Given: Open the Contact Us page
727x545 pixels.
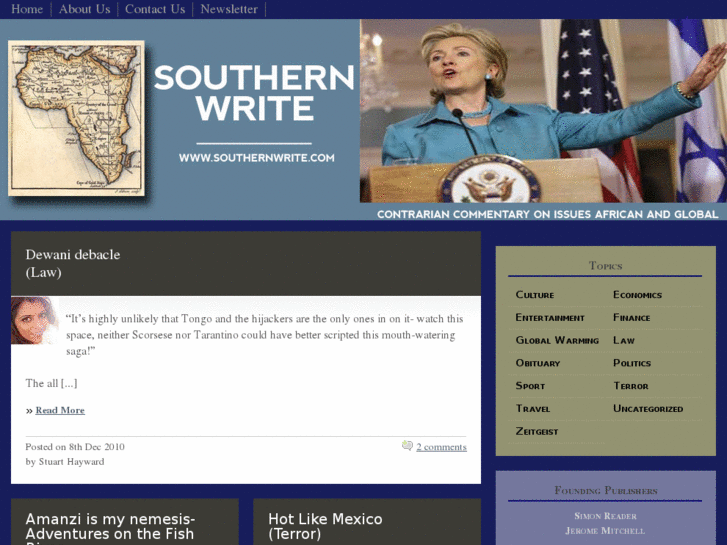Looking at the screenshot, I should click(155, 9).
